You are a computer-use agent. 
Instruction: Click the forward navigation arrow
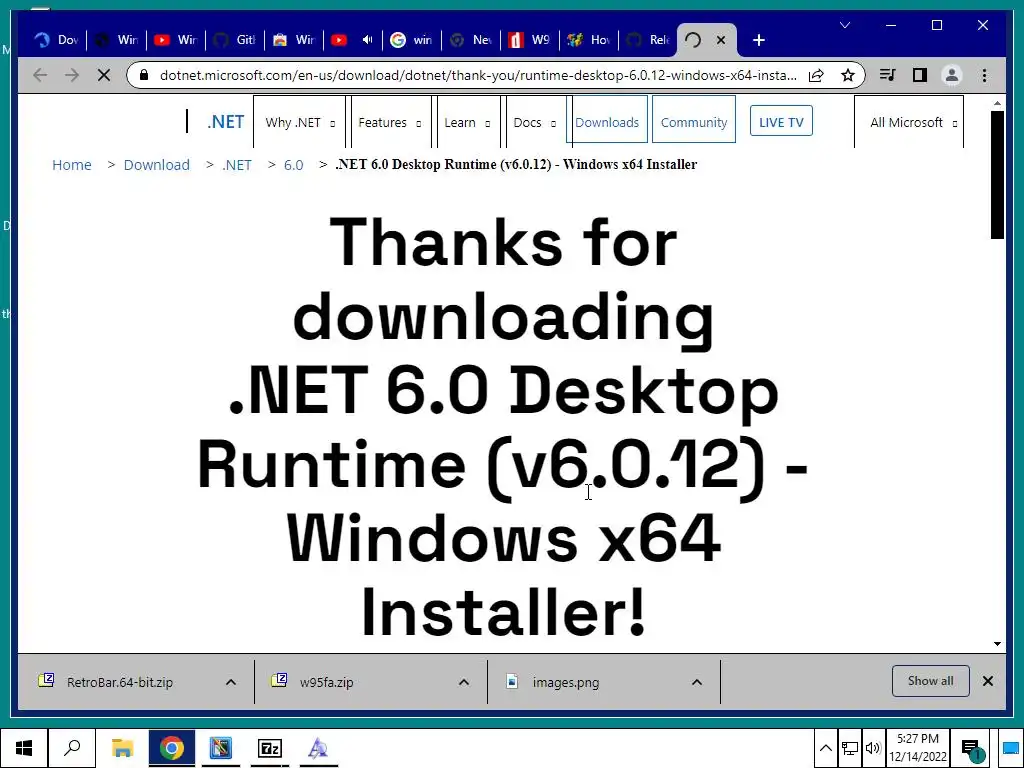click(72, 75)
